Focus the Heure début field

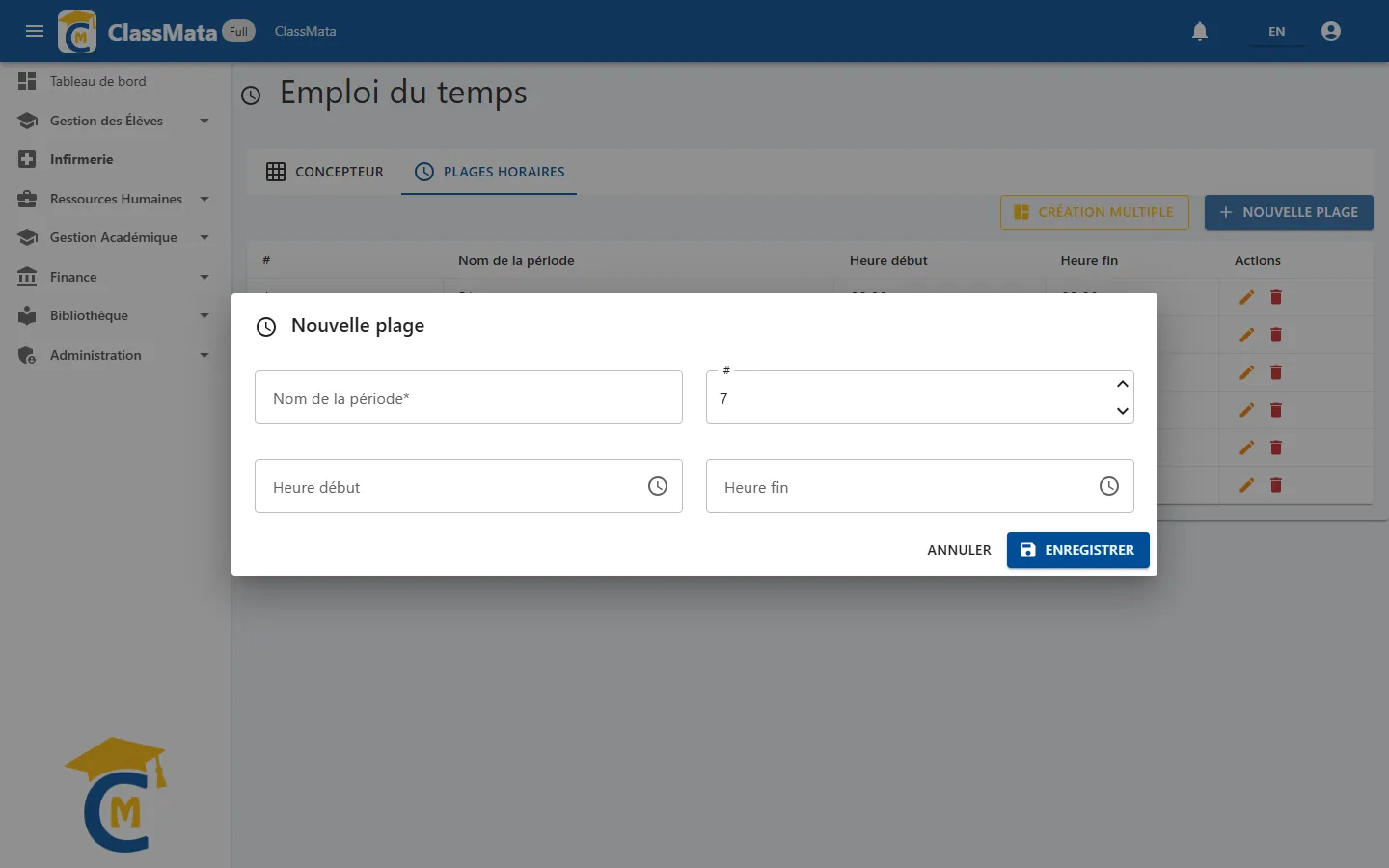tap(469, 486)
